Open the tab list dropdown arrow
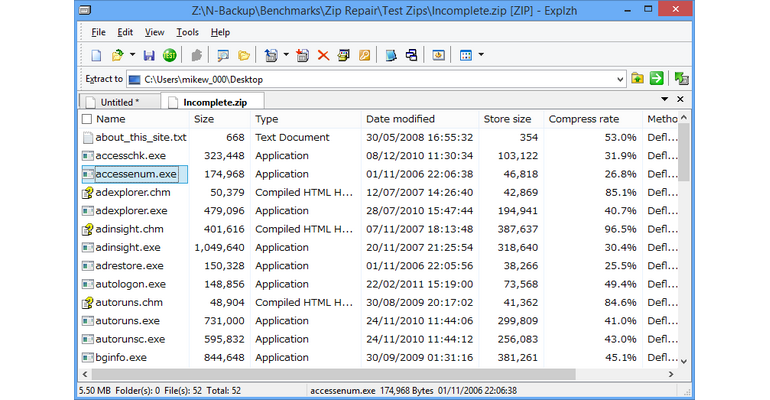Viewport: 770px width, 400px height. 664,99
